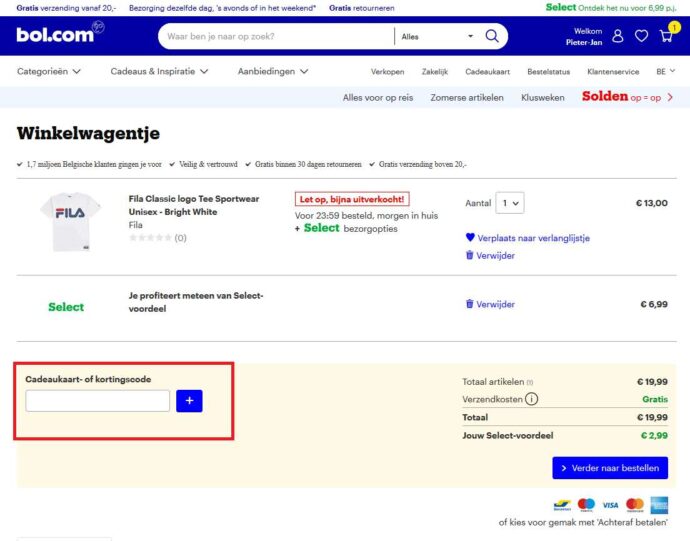Viewport: 690px width, 541px height.
Task: Click the yellow cart item count badge
Action: click(674, 28)
